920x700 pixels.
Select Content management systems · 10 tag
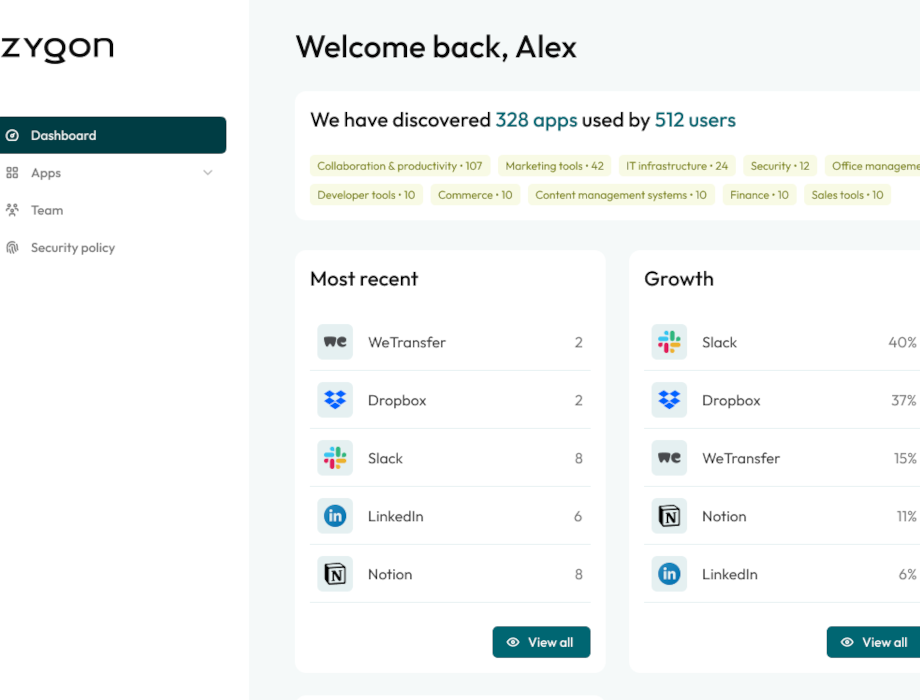coord(621,195)
